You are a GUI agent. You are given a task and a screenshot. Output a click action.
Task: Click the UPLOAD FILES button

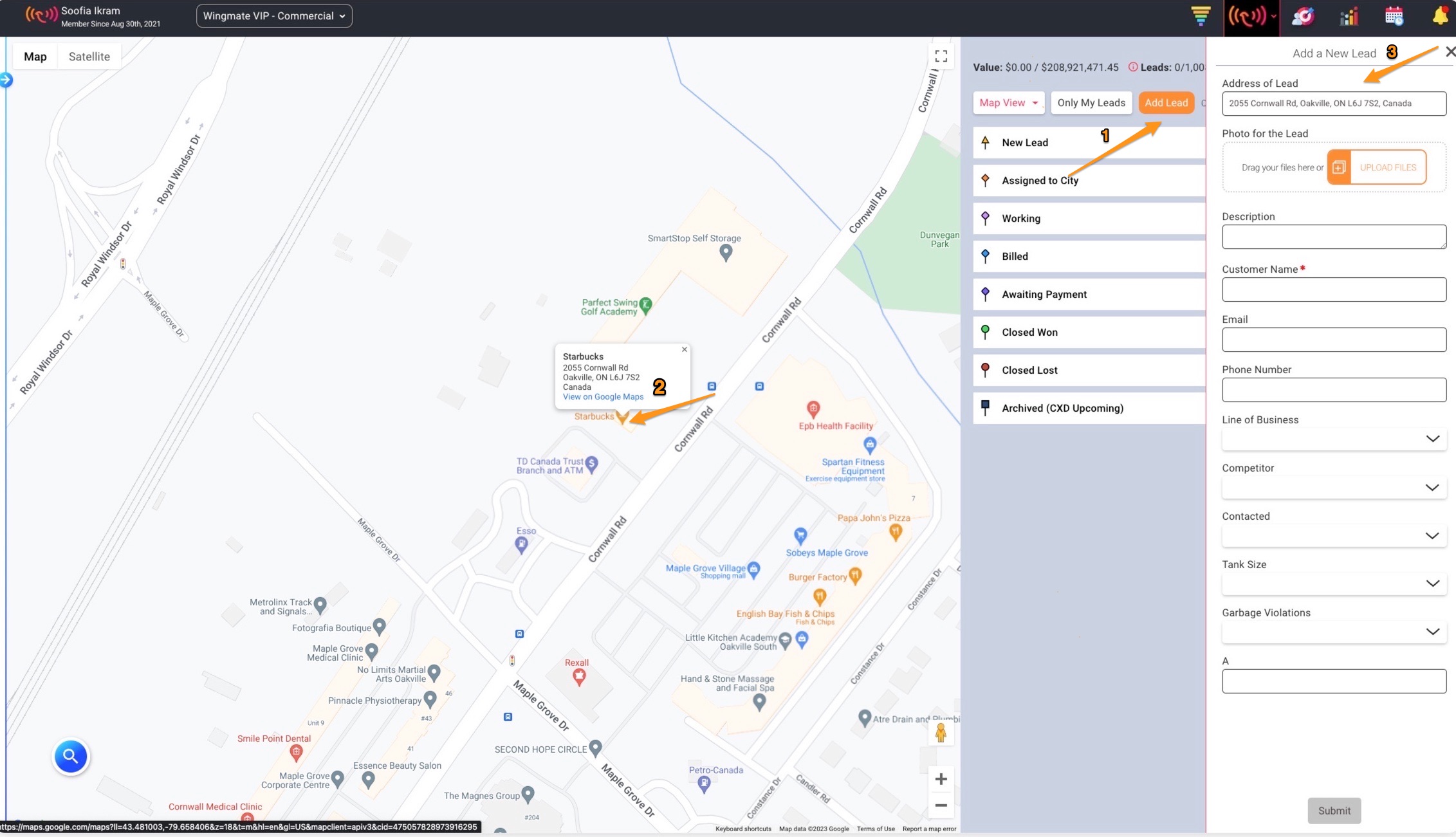(1376, 167)
